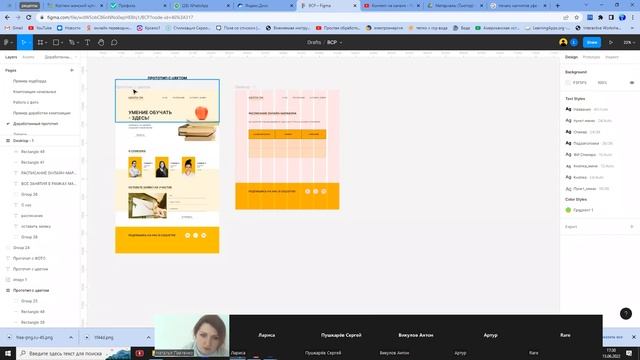
Task: Click the background color swatch
Action: coord(568,82)
